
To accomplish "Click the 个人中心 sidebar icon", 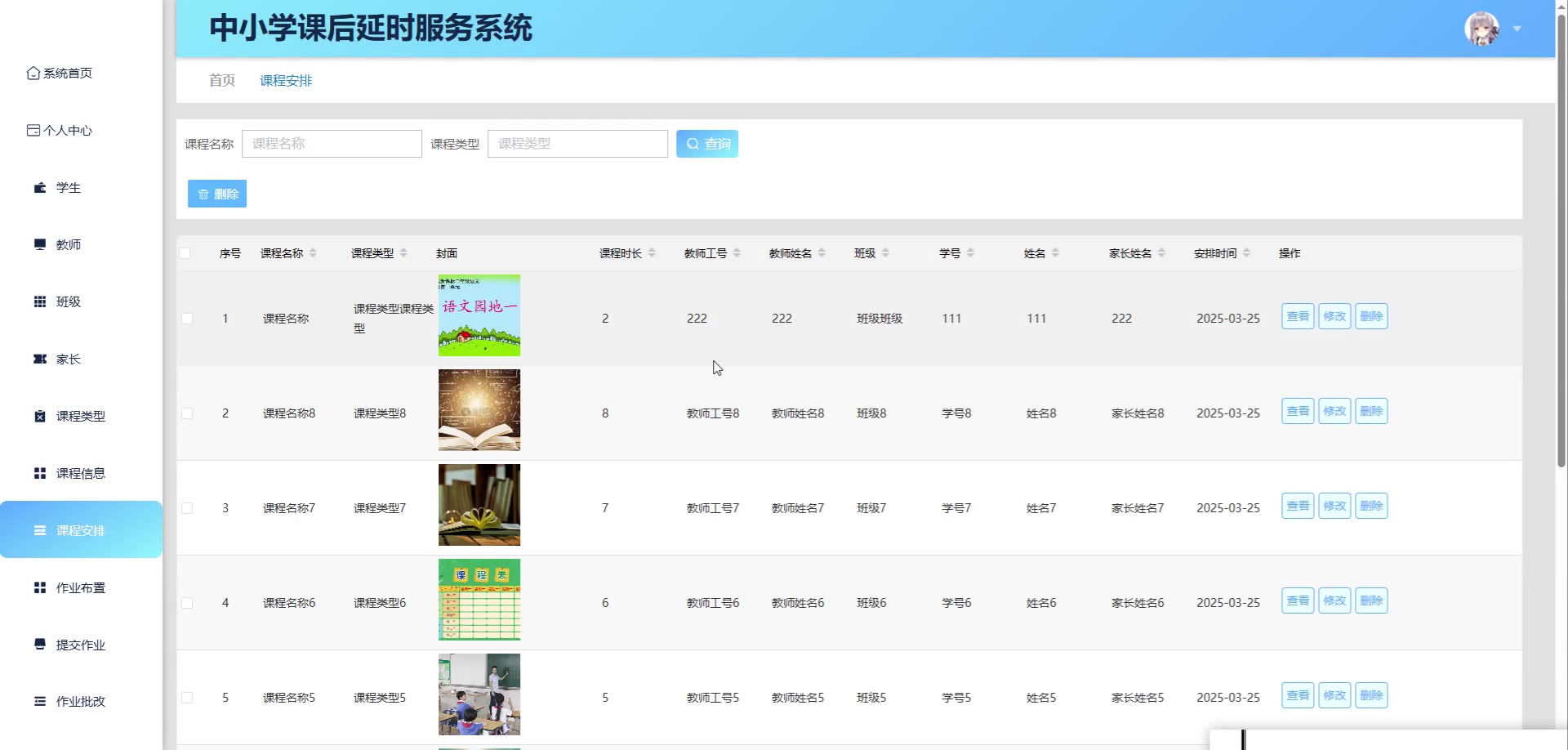I will [33, 131].
